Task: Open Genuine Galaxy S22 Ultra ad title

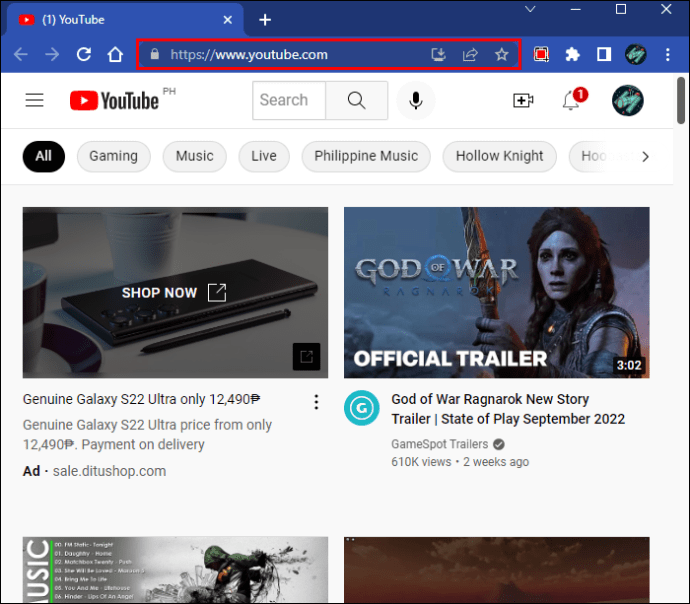Action: coord(141,399)
